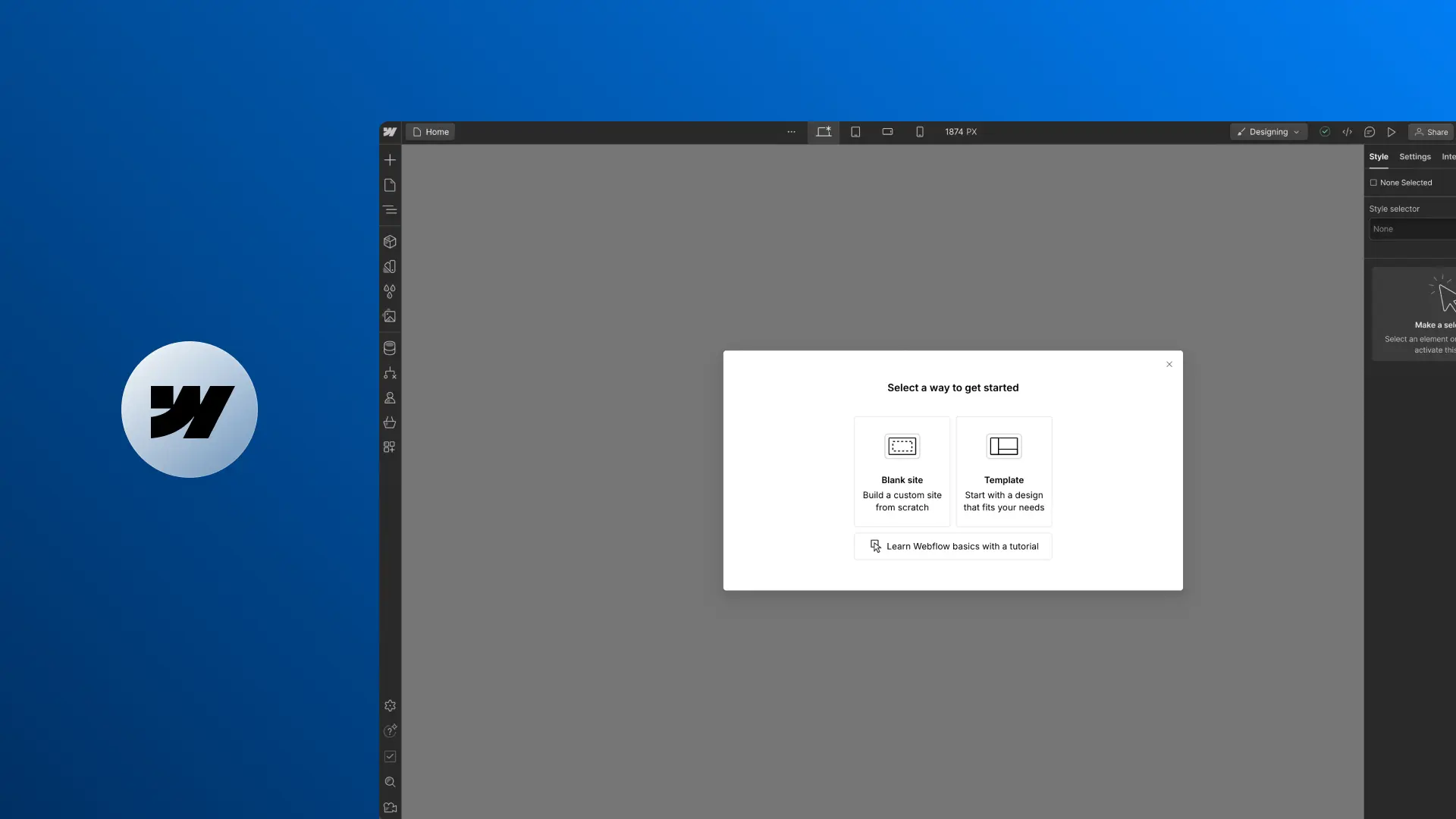Open the code export icon
The width and height of the screenshot is (1456, 819).
[1348, 132]
